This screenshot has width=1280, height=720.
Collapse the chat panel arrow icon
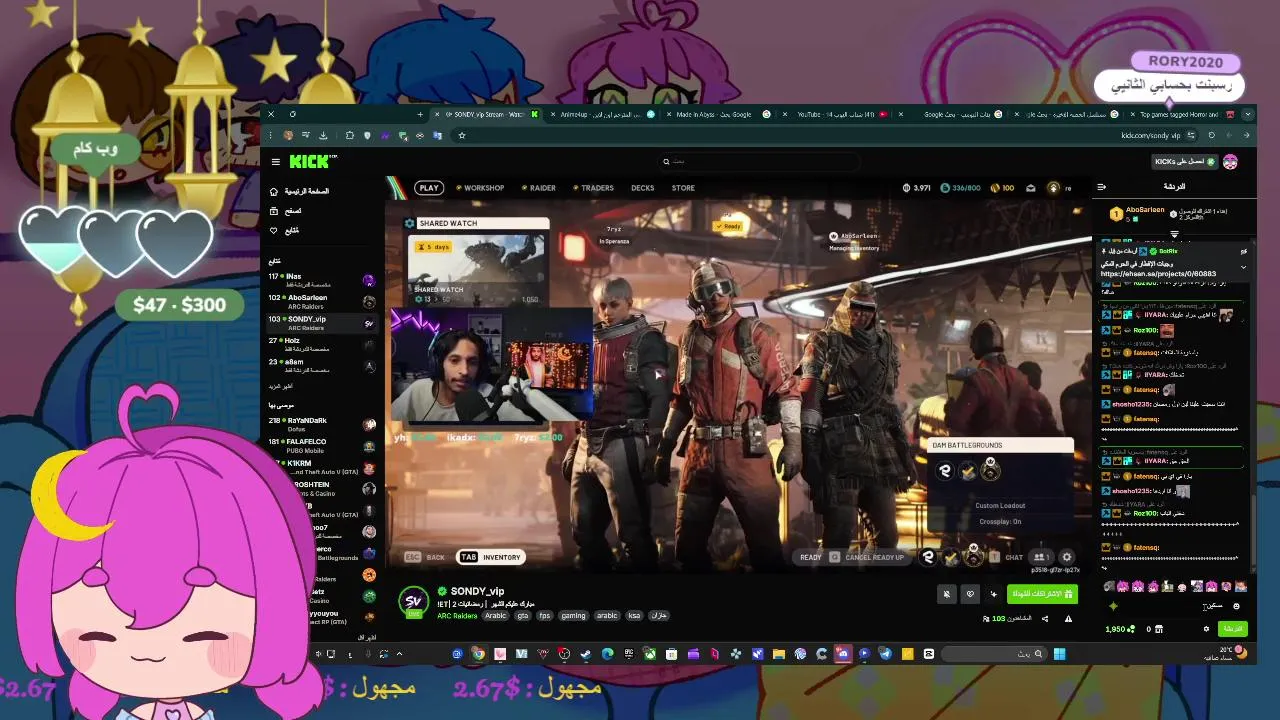click(x=1101, y=187)
